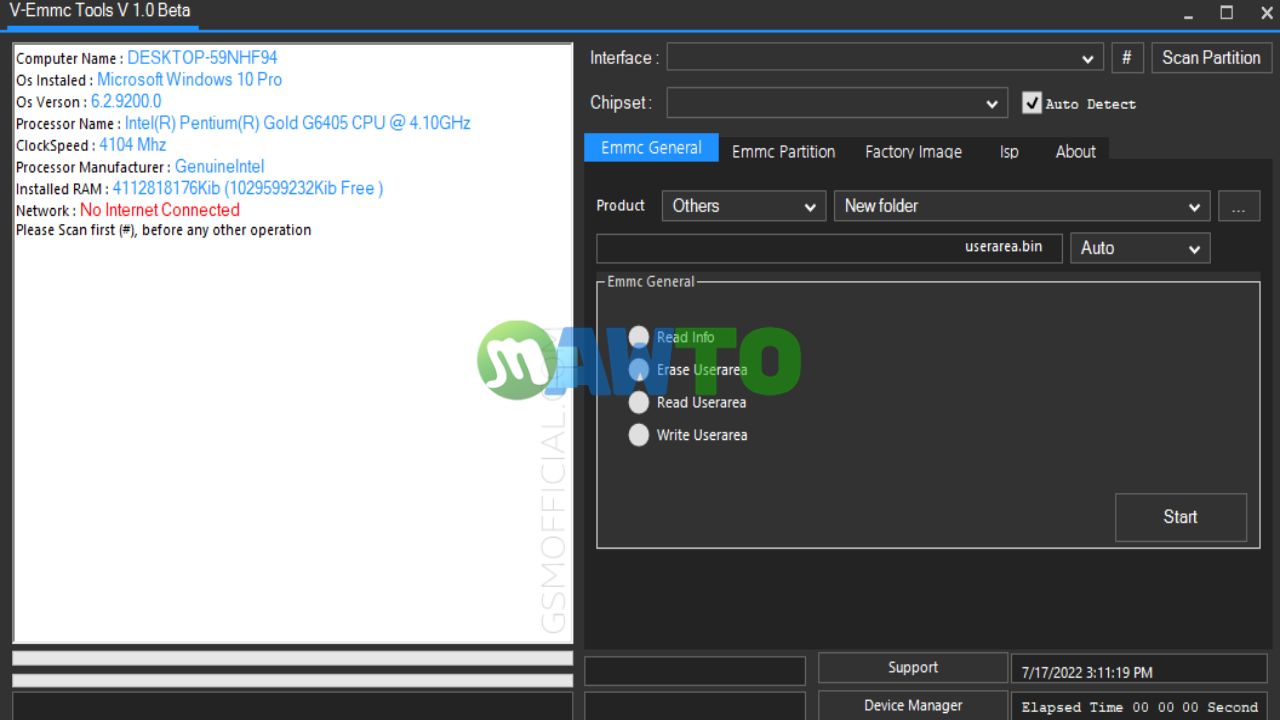Viewport: 1280px width, 720px height.
Task: Click the # scan button
Action: tap(1127, 58)
